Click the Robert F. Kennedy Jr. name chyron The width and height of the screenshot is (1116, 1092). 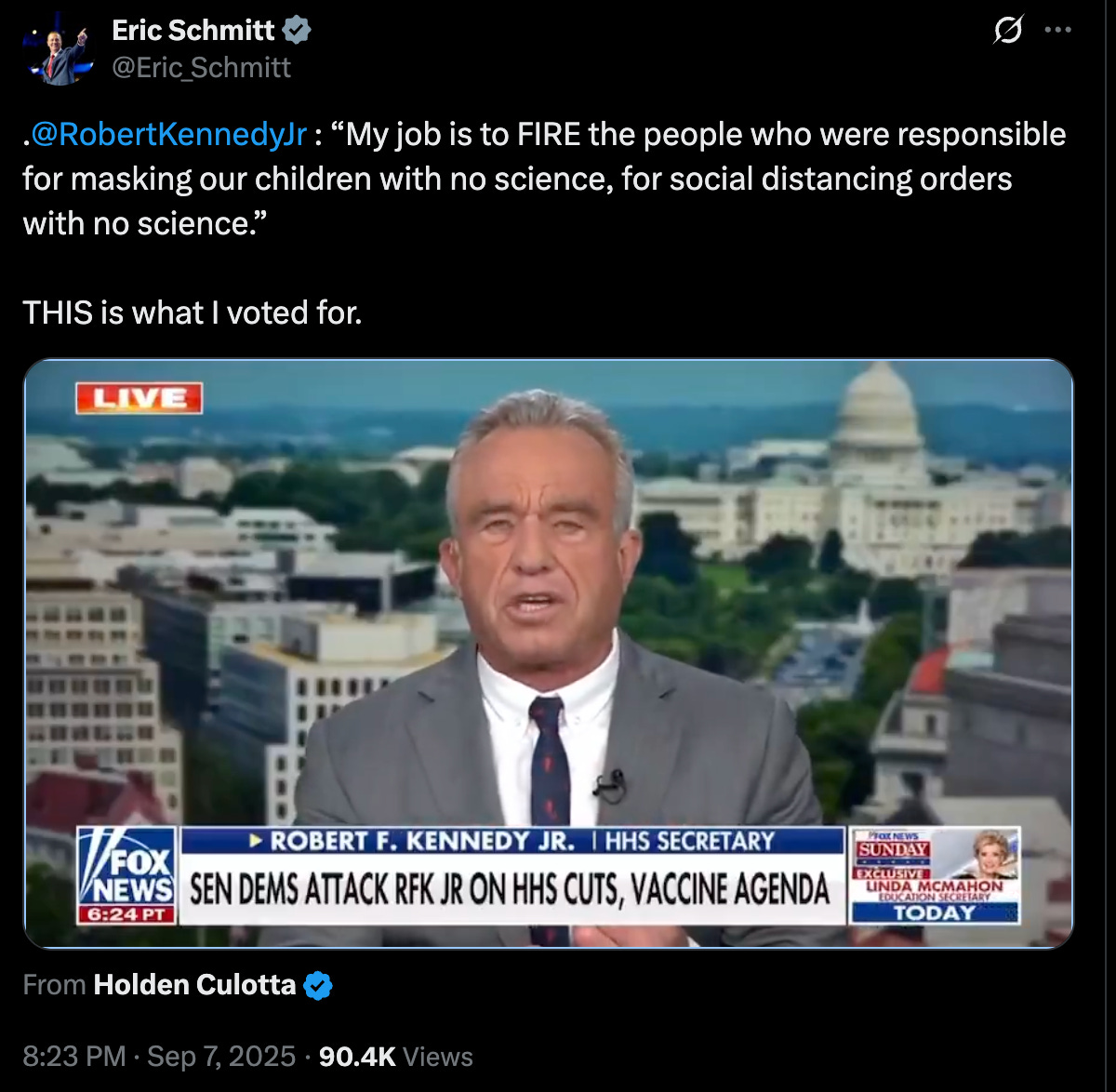point(512,841)
